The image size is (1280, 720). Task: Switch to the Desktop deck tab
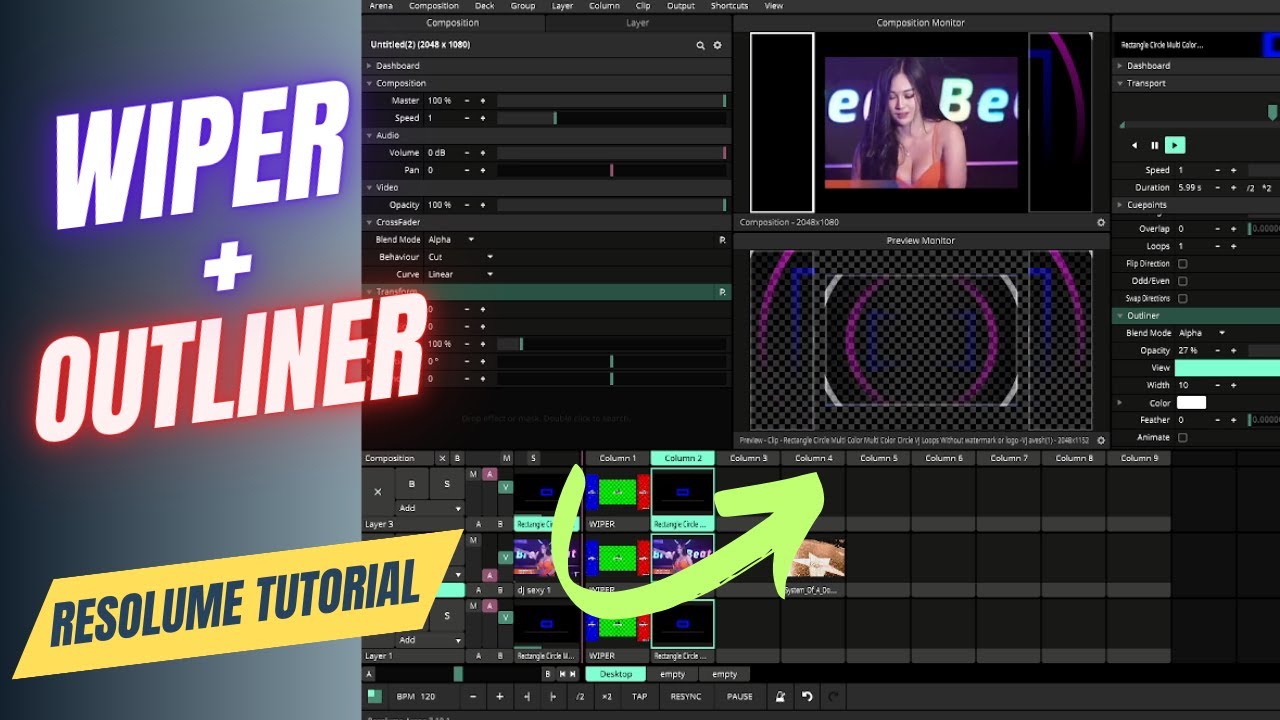click(x=616, y=674)
